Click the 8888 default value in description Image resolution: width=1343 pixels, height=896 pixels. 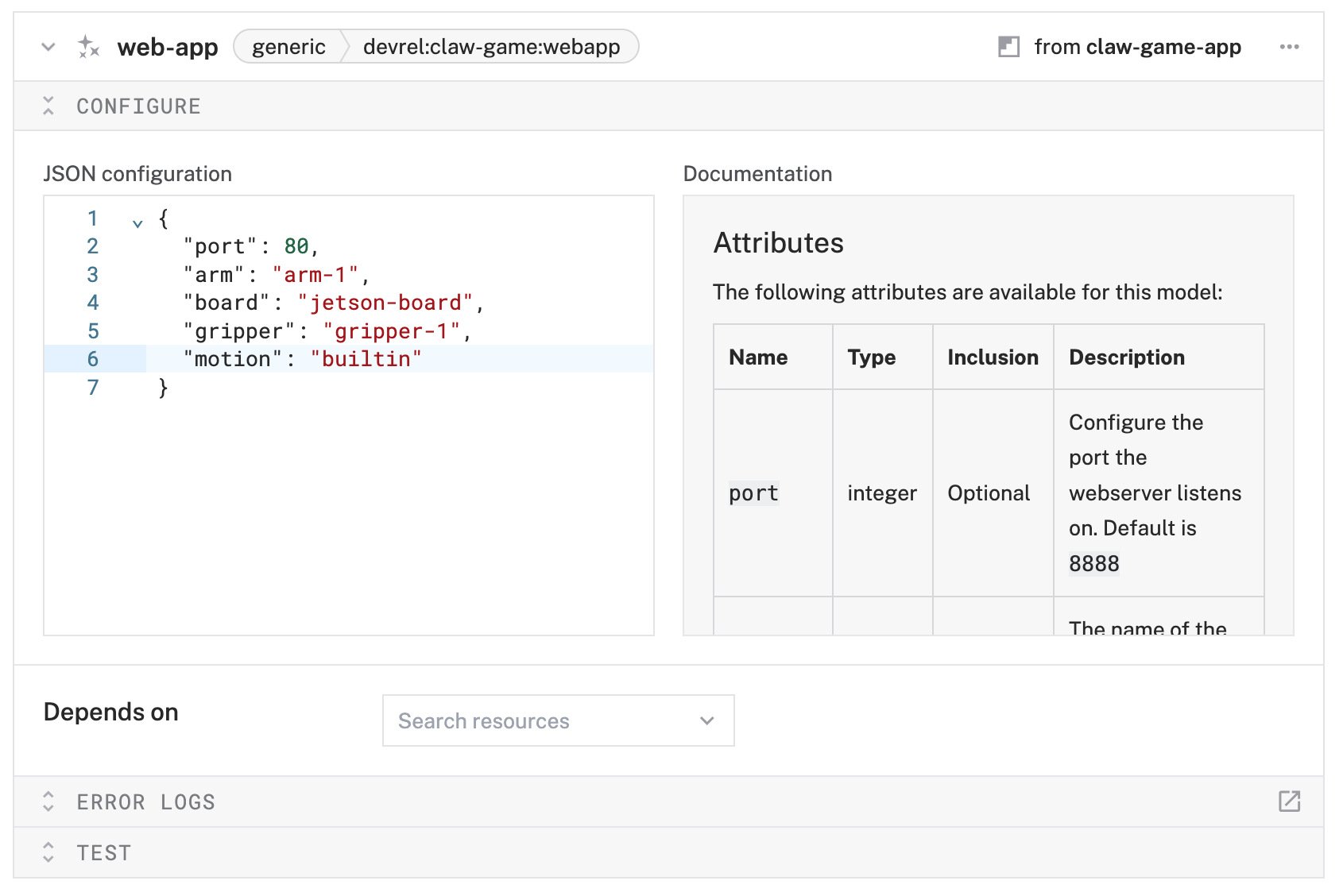1093,564
